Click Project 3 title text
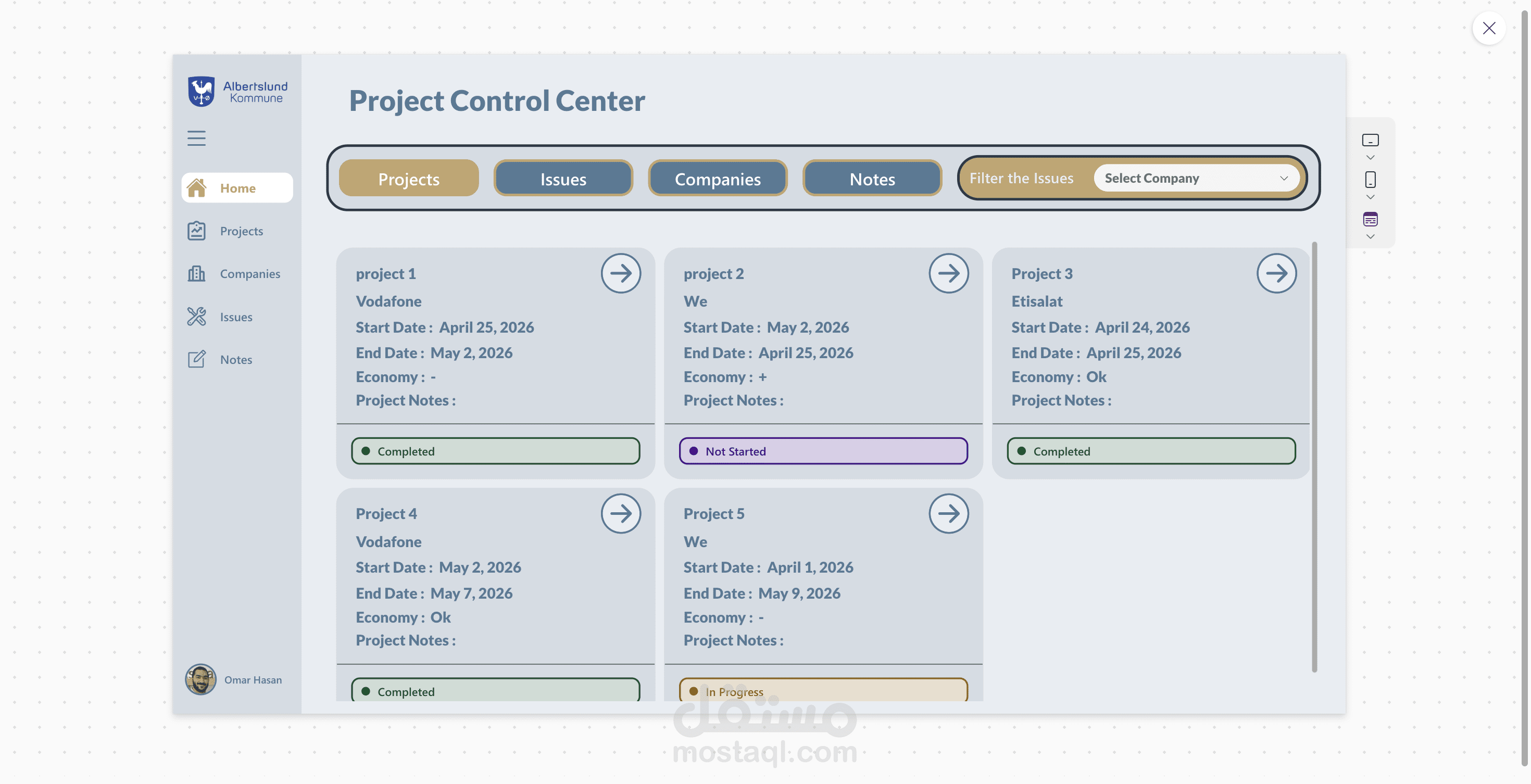Screen dimensions: 1531x784 point(1042,274)
